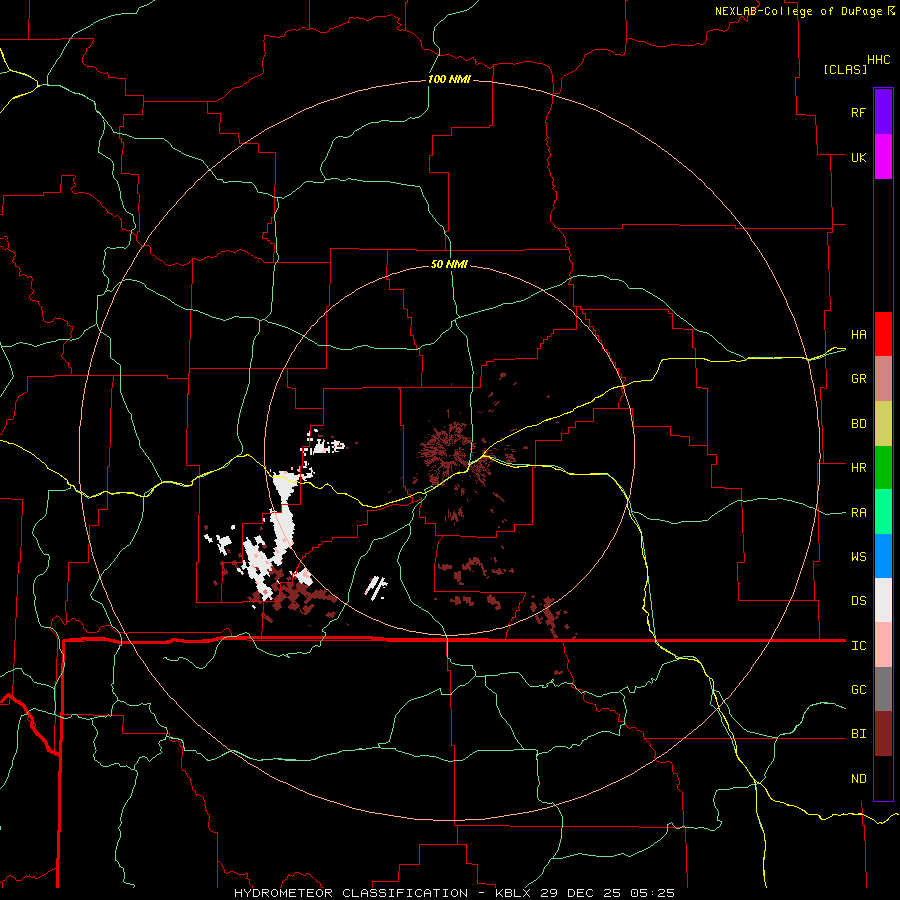Image resolution: width=900 pixels, height=900 pixels.
Task: Click the NEXLAB-College of DuPage credit text
Action: (x=798, y=11)
